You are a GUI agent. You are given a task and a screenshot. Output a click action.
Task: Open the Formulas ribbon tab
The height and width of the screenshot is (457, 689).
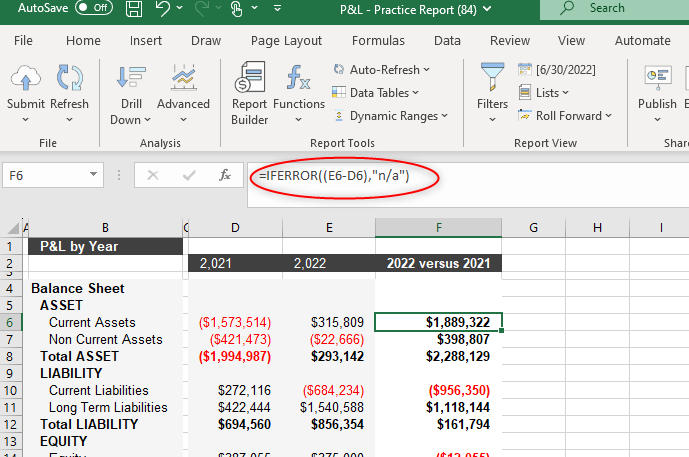pyautogui.click(x=377, y=41)
